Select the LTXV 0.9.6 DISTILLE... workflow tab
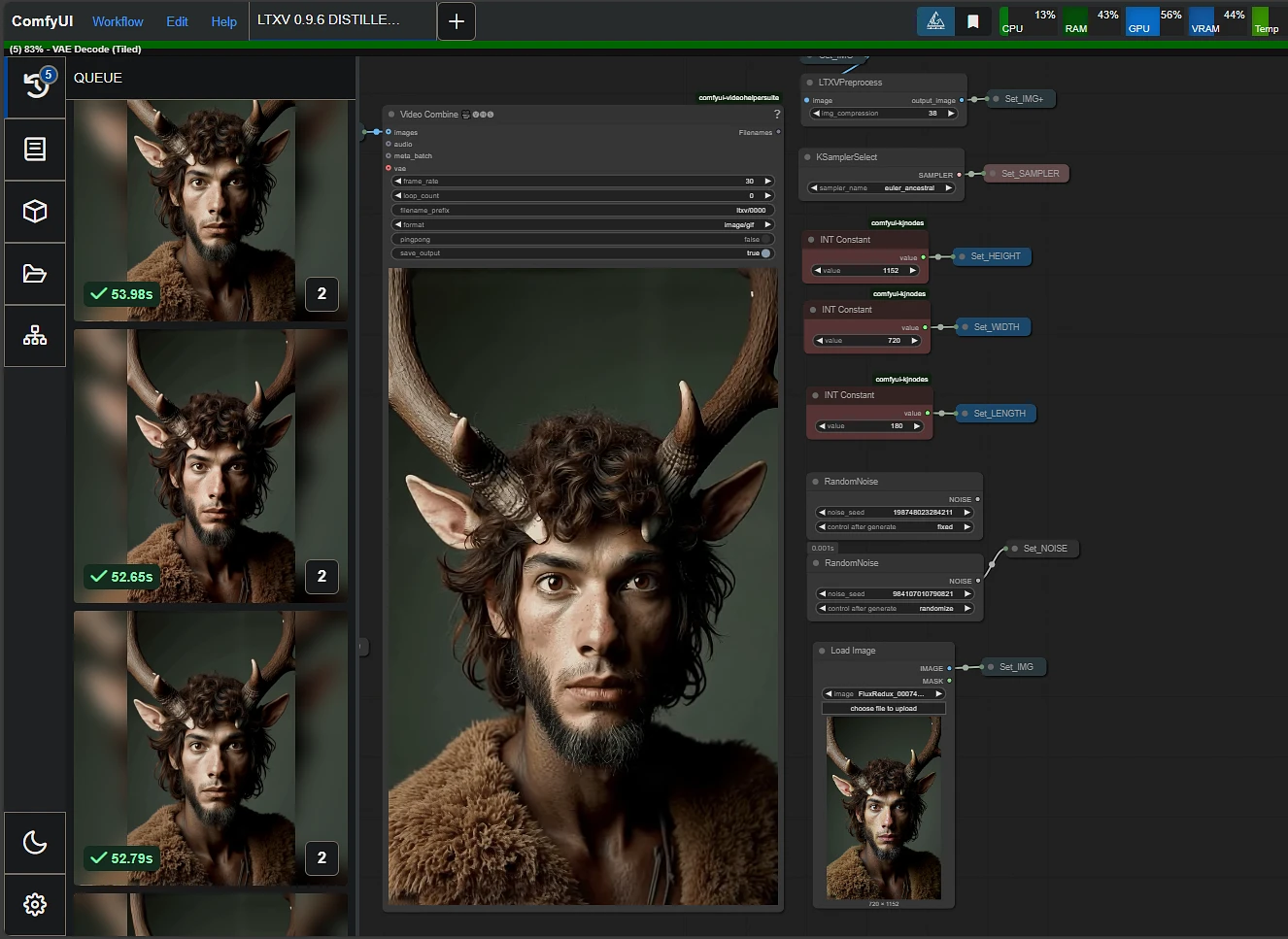Viewport: 1288px width, 939px height. click(342, 20)
